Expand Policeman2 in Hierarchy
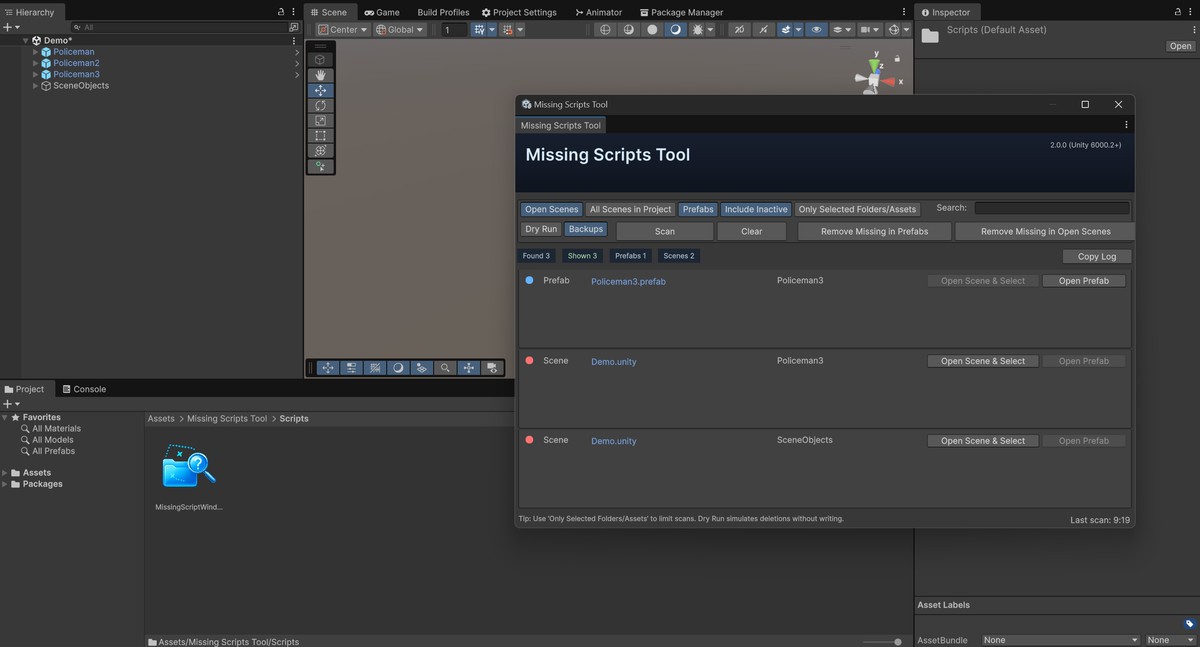This screenshot has width=1200, height=647. [x=36, y=63]
